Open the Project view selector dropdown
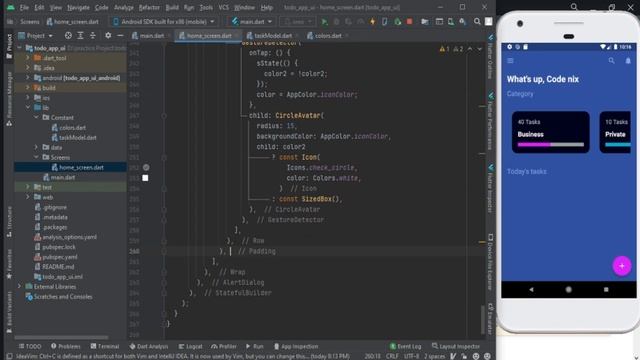640x360 pixels. 36,36
